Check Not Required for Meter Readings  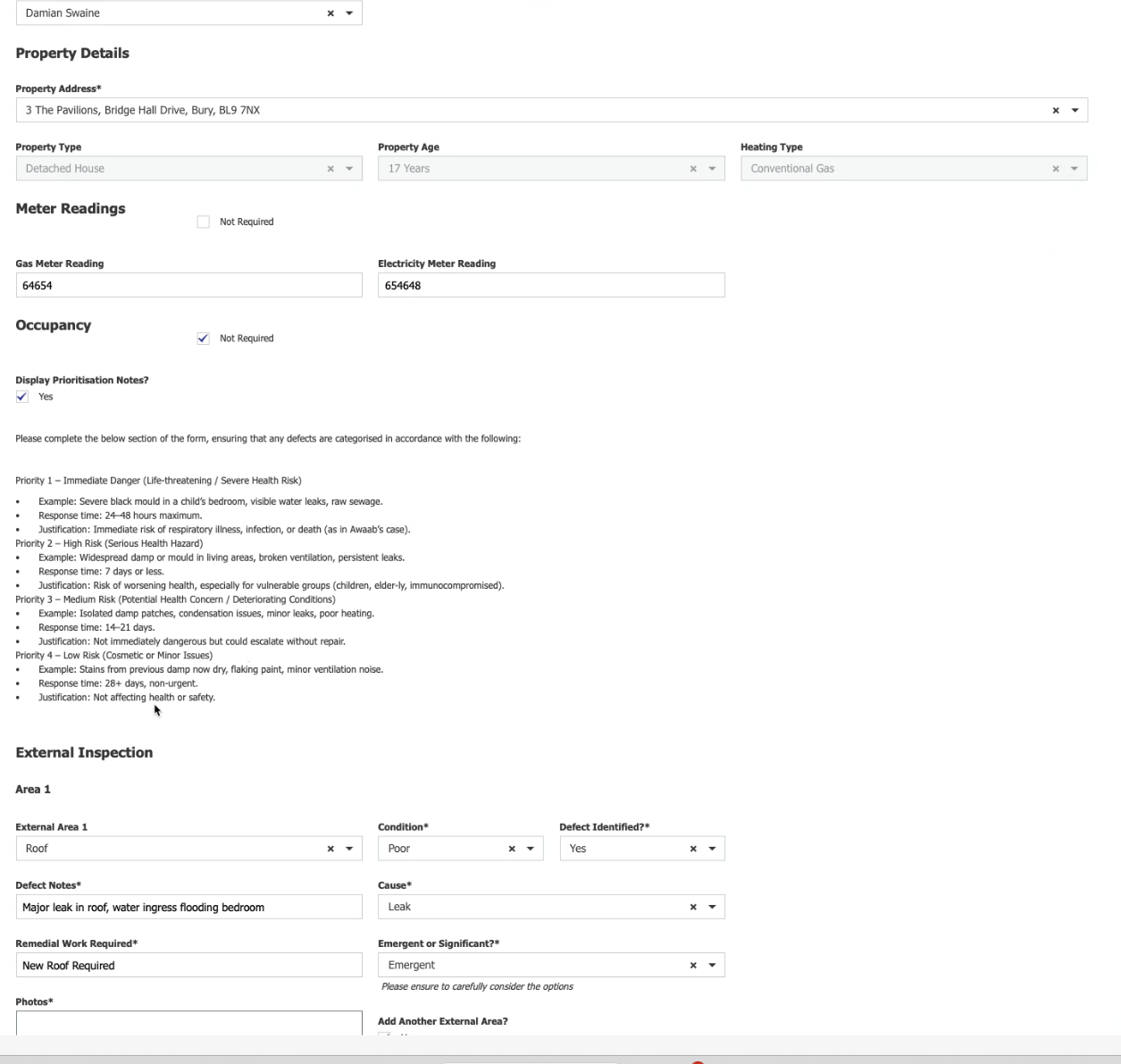pos(203,221)
